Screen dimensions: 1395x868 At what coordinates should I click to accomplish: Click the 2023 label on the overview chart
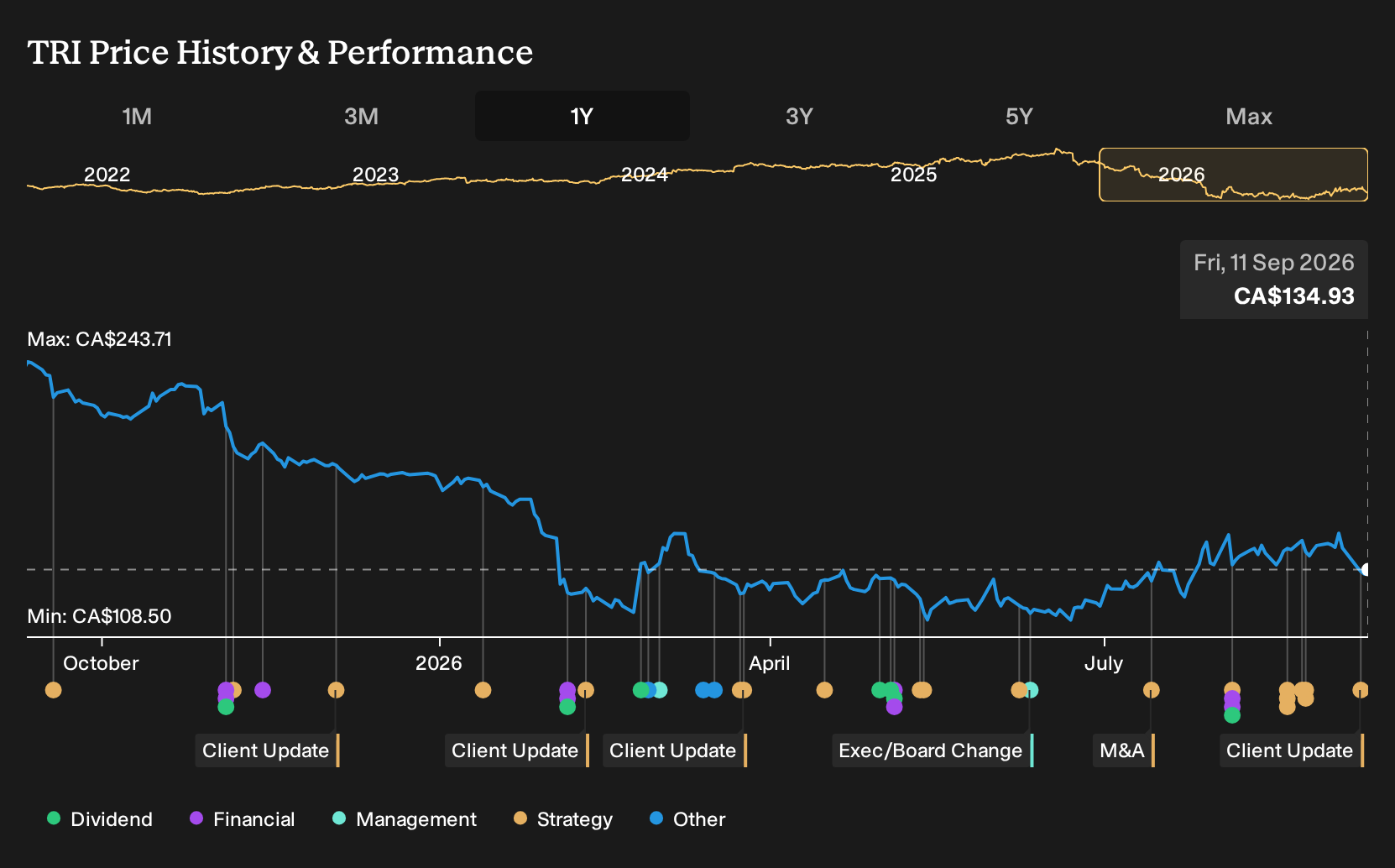pos(375,175)
